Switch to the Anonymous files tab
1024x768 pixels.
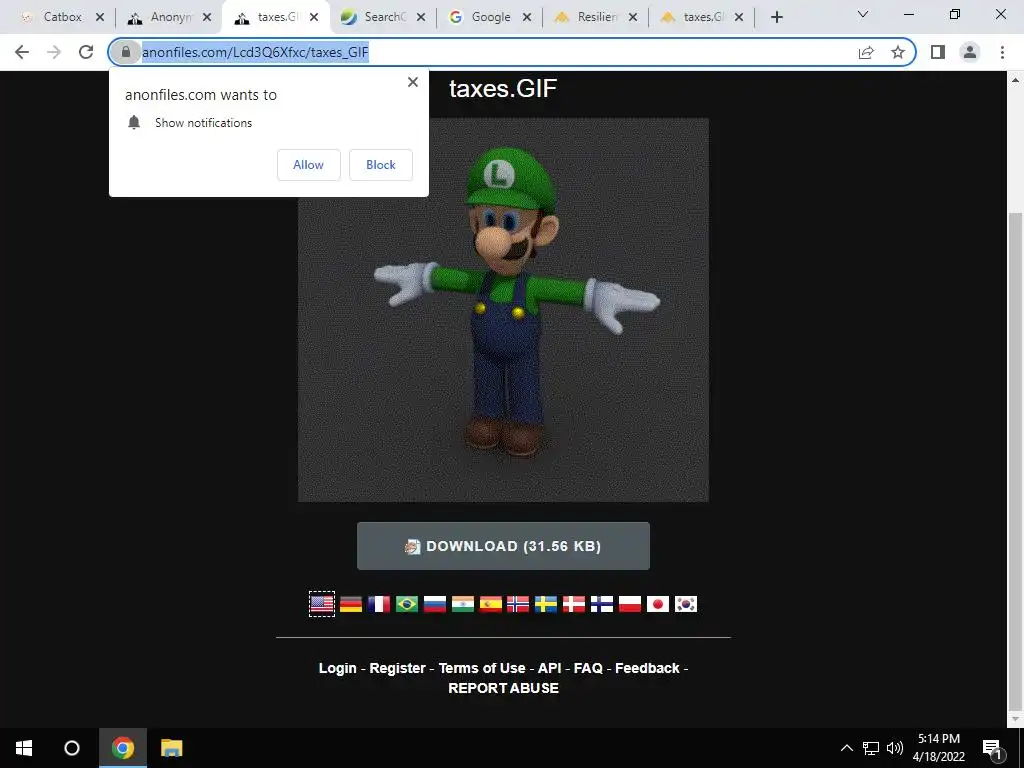(x=171, y=17)
